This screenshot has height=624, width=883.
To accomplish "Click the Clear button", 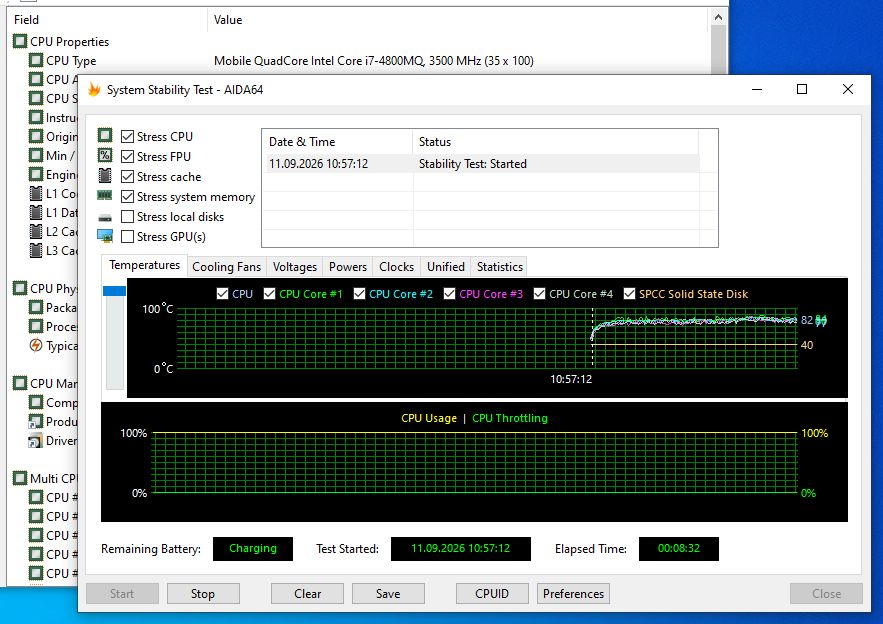I will (307, 594).
